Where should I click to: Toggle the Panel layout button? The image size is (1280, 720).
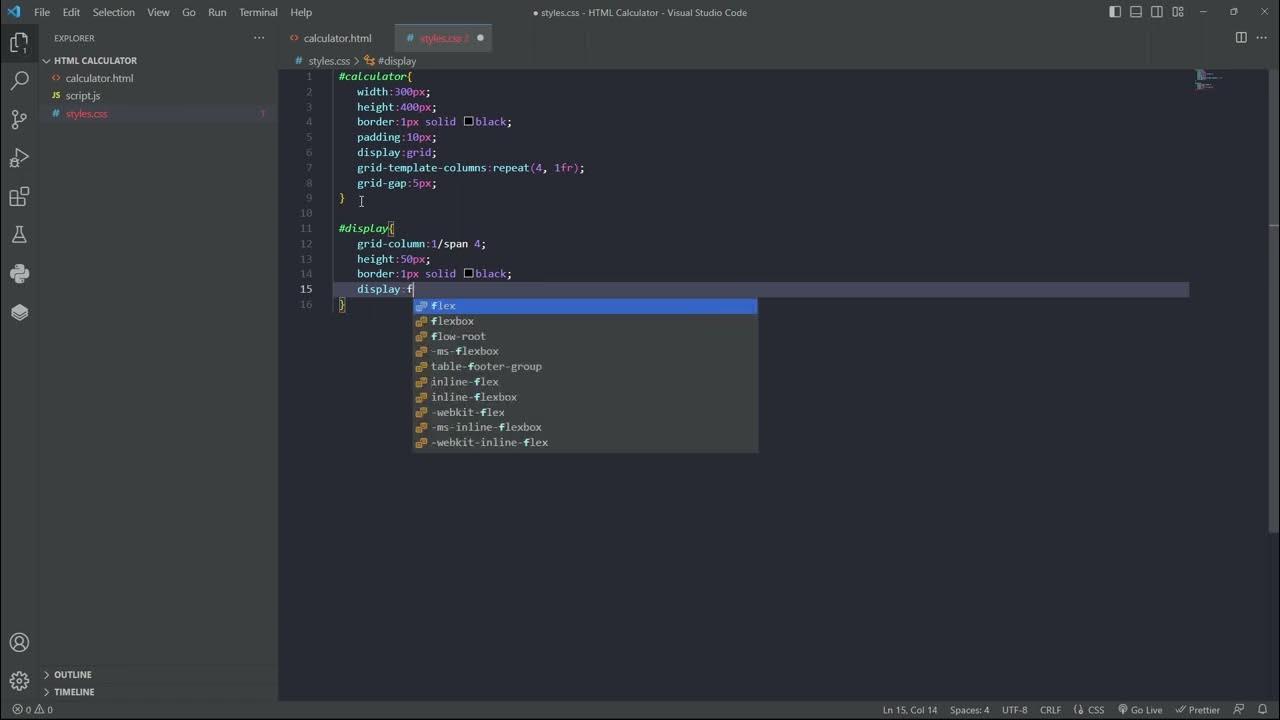(x=1136, y=12)
